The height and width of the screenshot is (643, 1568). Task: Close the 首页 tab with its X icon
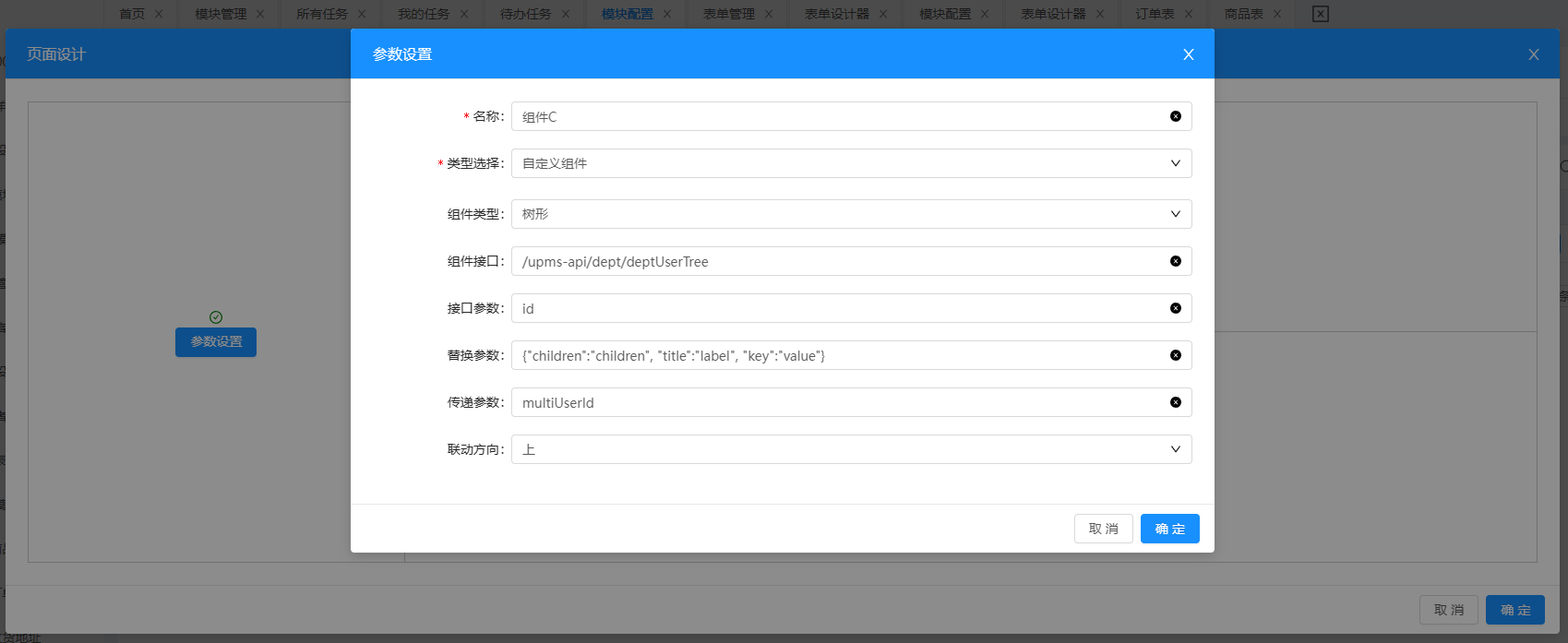159,14
